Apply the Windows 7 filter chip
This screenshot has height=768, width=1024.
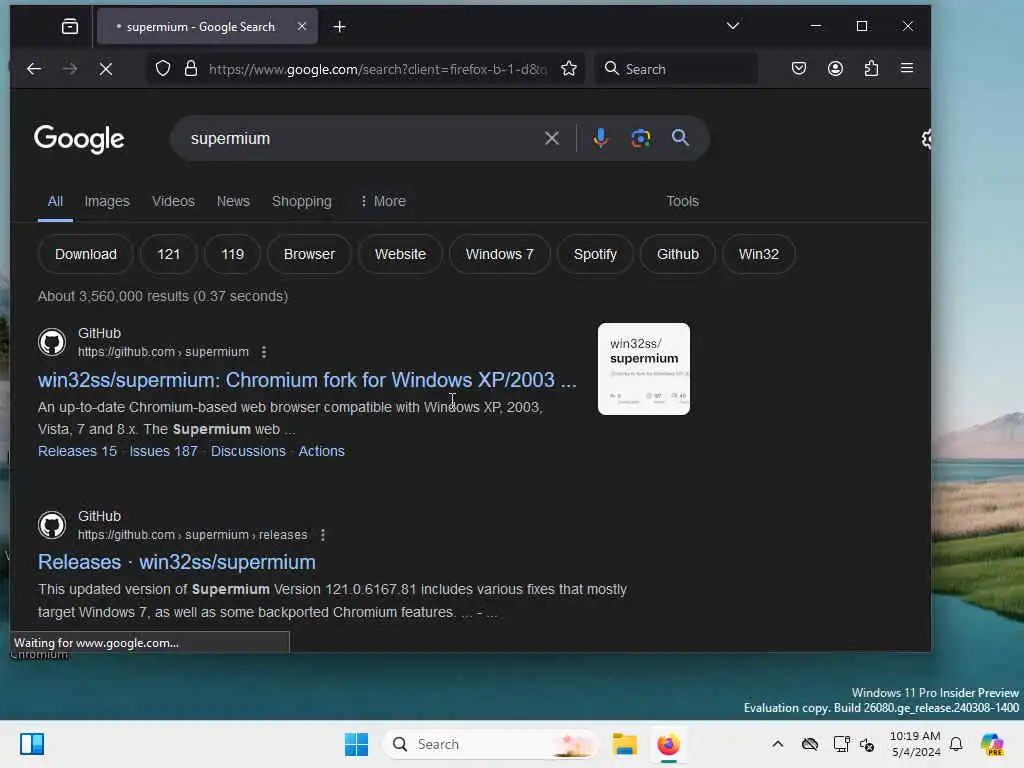pos(500,254)
